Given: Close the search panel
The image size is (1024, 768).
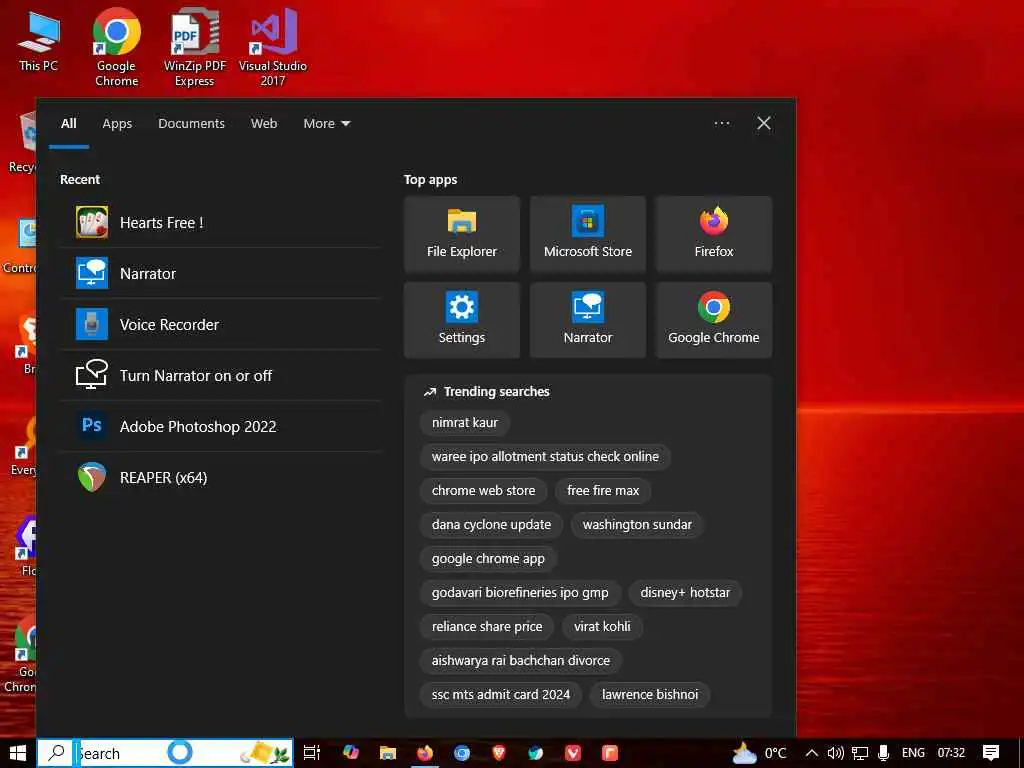Looking at the screenshot, I should tap(763, 123).
